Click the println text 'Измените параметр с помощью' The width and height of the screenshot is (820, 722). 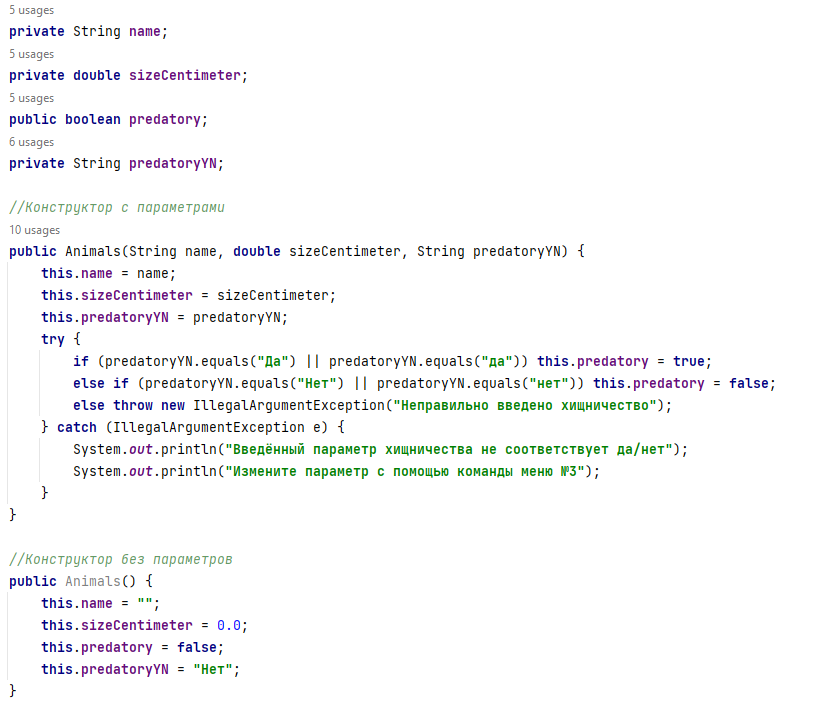[x=340, y=472]
